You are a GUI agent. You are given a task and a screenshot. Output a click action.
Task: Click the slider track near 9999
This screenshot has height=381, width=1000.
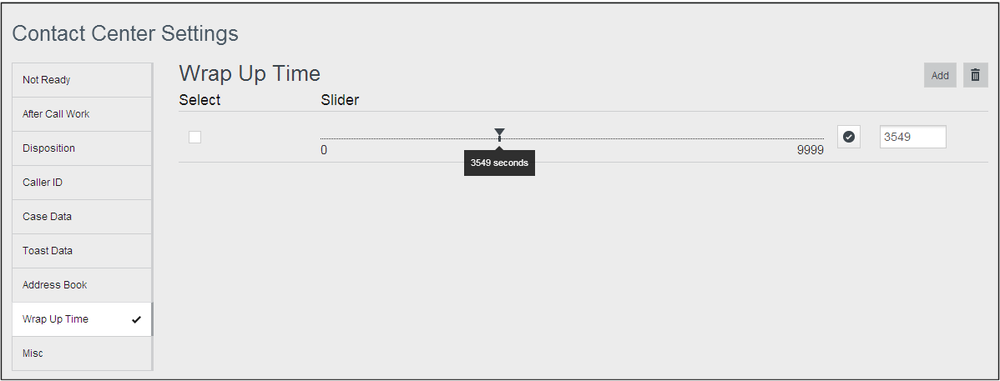(x=810, y=138)
